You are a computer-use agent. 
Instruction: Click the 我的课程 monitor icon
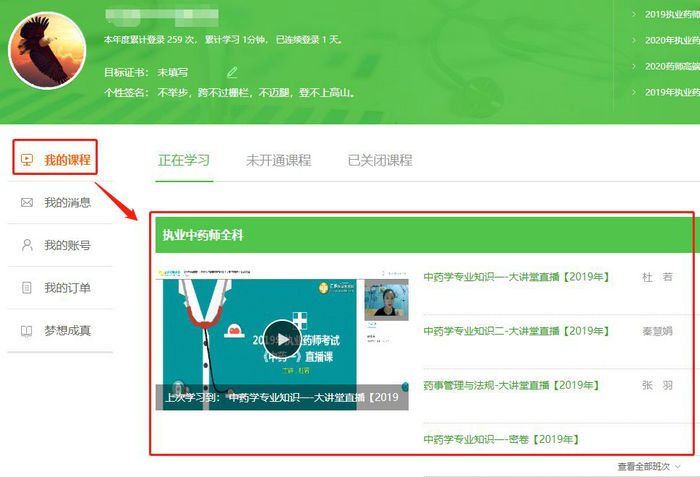27,159
